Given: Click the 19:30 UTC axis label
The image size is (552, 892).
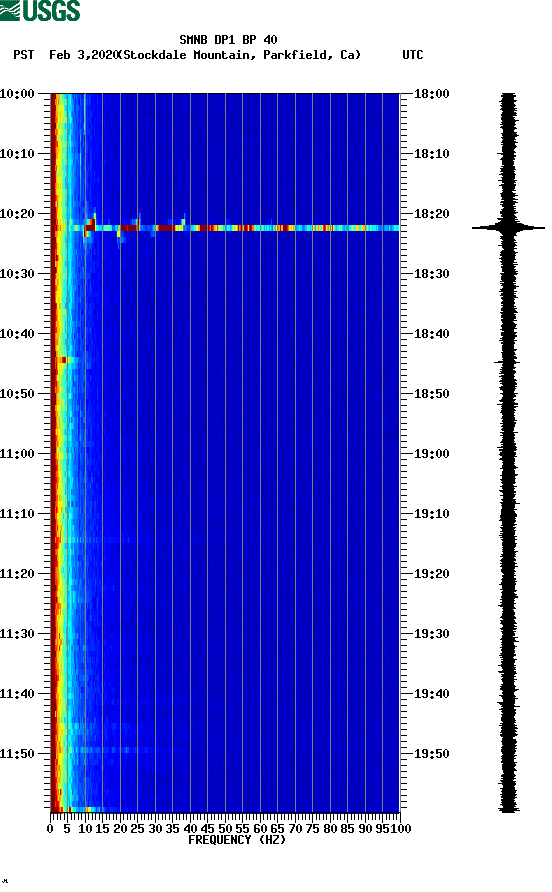Looking at the screenshot, I should (431, 634).
